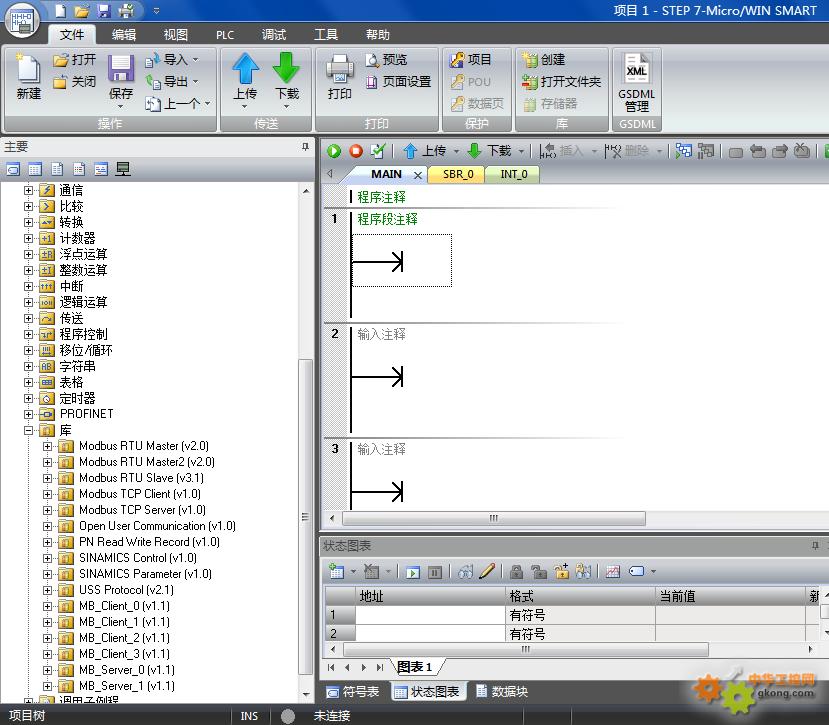Click the 打开文件夹 library folder button
The image size is (829, 725).
pyautogui.click(x=561, y=81)
